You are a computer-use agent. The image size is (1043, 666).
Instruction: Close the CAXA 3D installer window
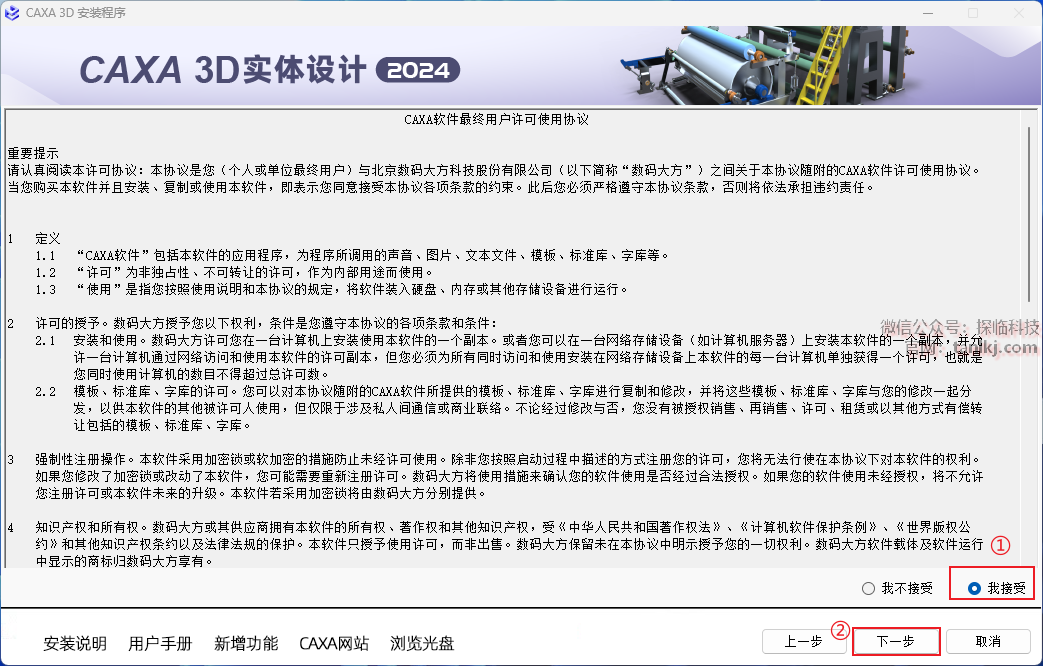pos(1019,13)
